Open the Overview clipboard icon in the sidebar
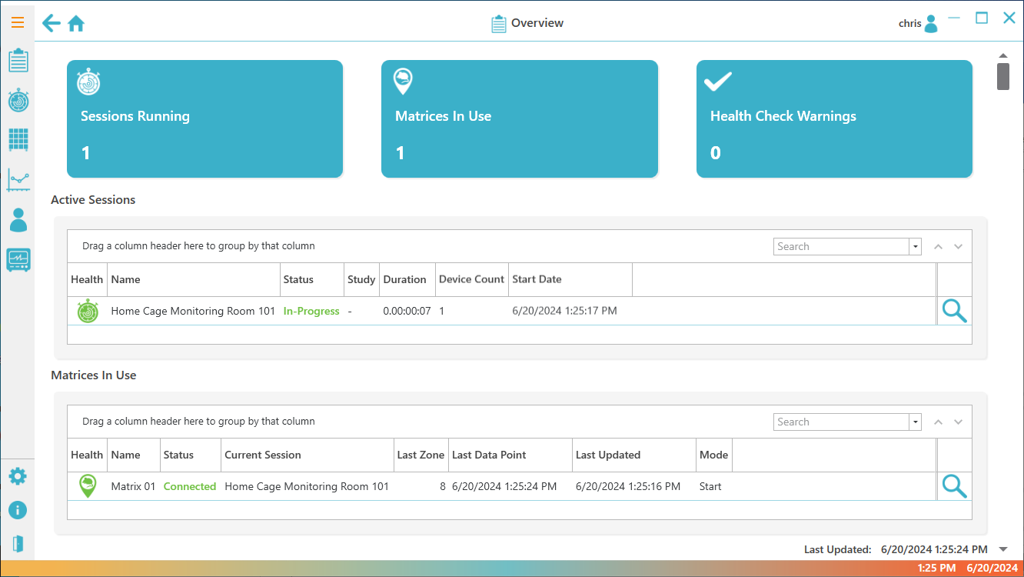The height and width of the screenshot is (577, 1024). pos(18,61)
